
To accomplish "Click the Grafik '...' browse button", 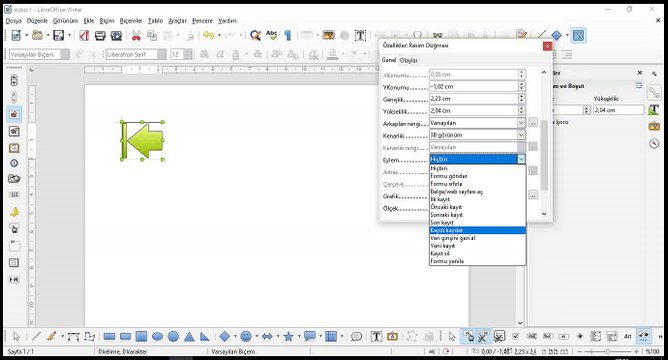I will coord(533,195).
